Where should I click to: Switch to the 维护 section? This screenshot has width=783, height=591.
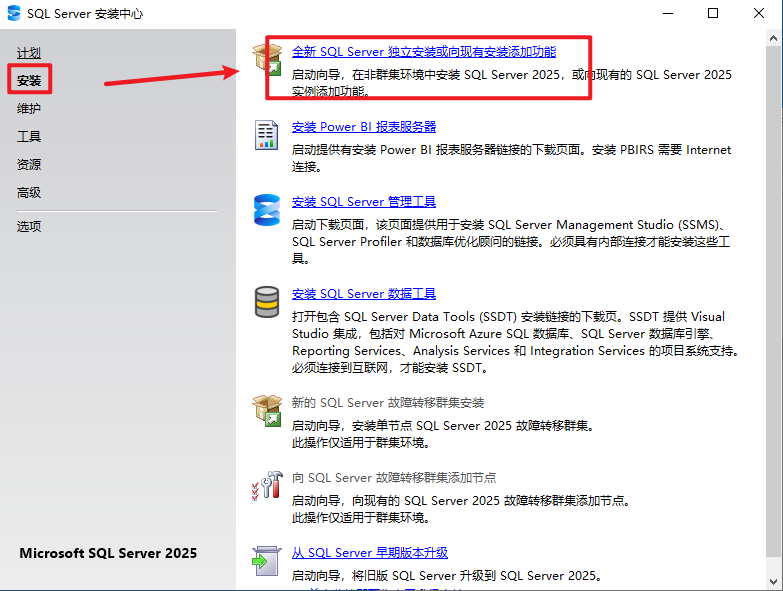pos(29,108)
